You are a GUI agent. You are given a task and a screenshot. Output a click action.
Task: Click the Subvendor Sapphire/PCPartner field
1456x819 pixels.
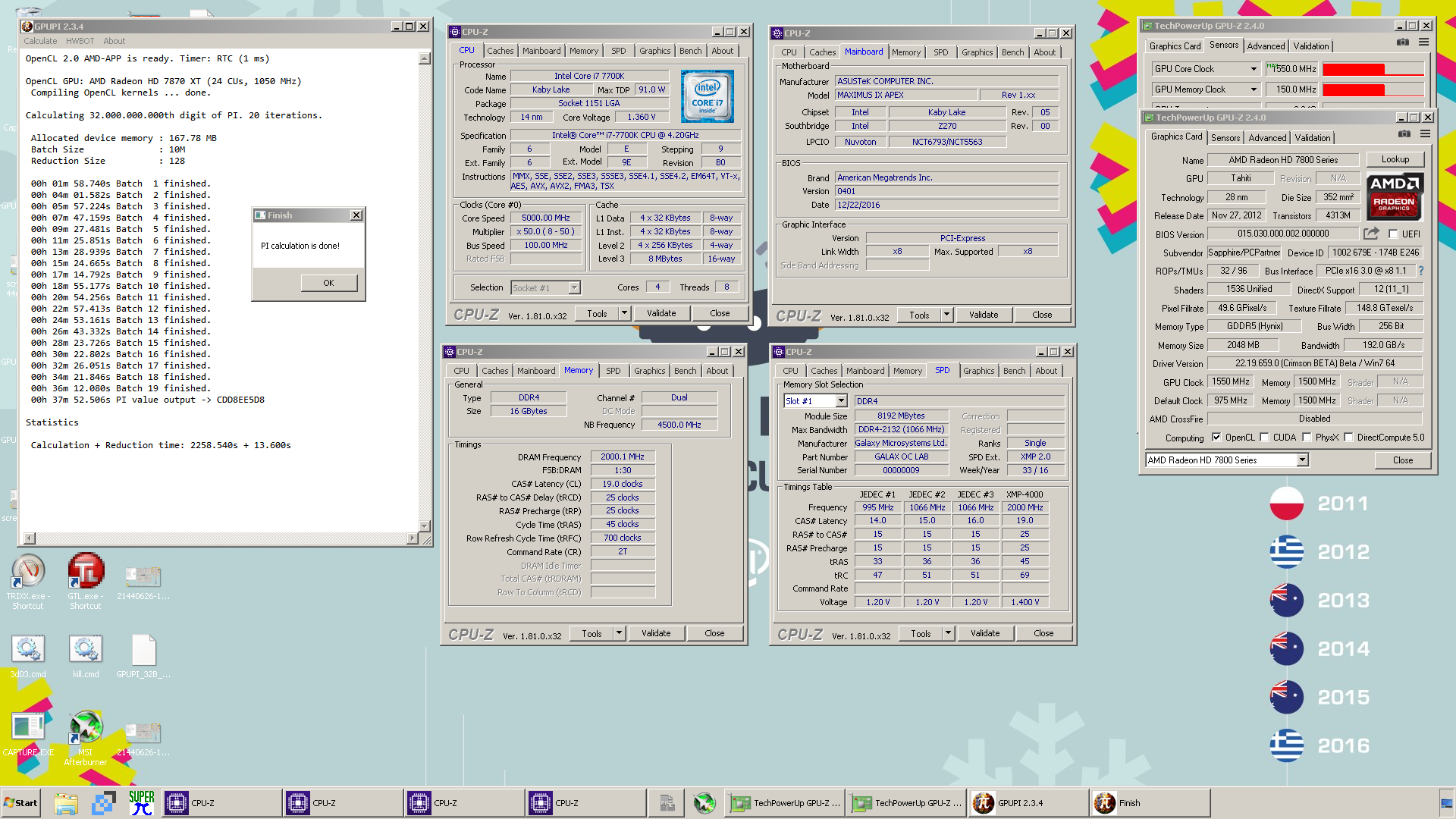coord(1244,253)
